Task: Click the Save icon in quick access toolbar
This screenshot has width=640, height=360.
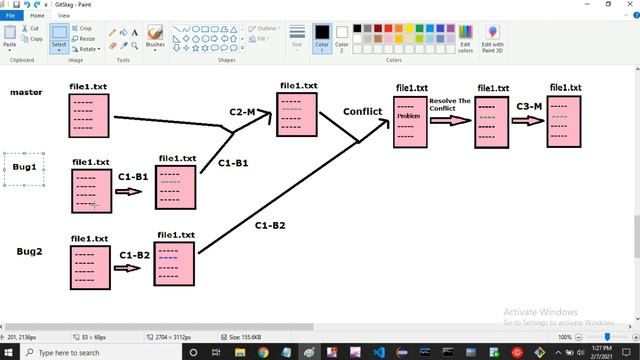Action: pyautogui.click(x=16, y=4)
